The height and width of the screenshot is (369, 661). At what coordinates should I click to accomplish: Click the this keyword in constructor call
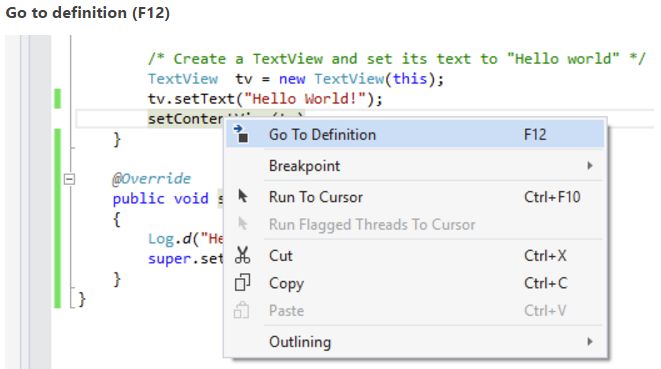(410, 78)
